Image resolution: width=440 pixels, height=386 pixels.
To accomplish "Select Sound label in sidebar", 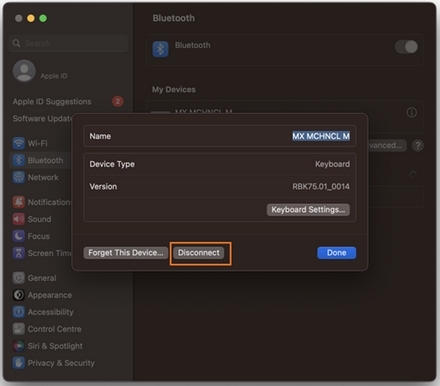I will click(x=39, y=219).
